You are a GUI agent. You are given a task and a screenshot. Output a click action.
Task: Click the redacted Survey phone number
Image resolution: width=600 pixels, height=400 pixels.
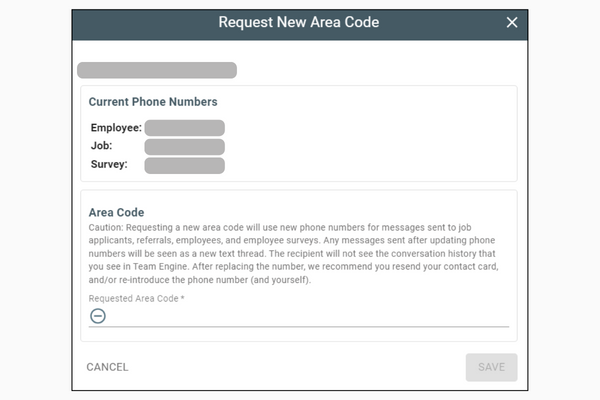[x=184, y=165]
